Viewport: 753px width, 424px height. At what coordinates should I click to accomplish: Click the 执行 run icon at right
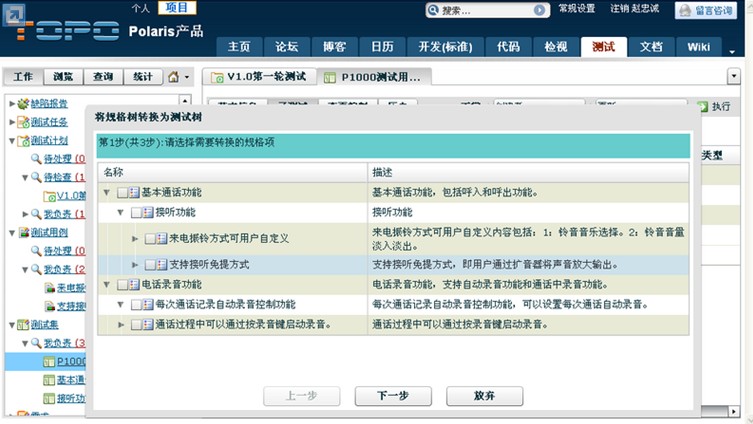coord(703,106)
